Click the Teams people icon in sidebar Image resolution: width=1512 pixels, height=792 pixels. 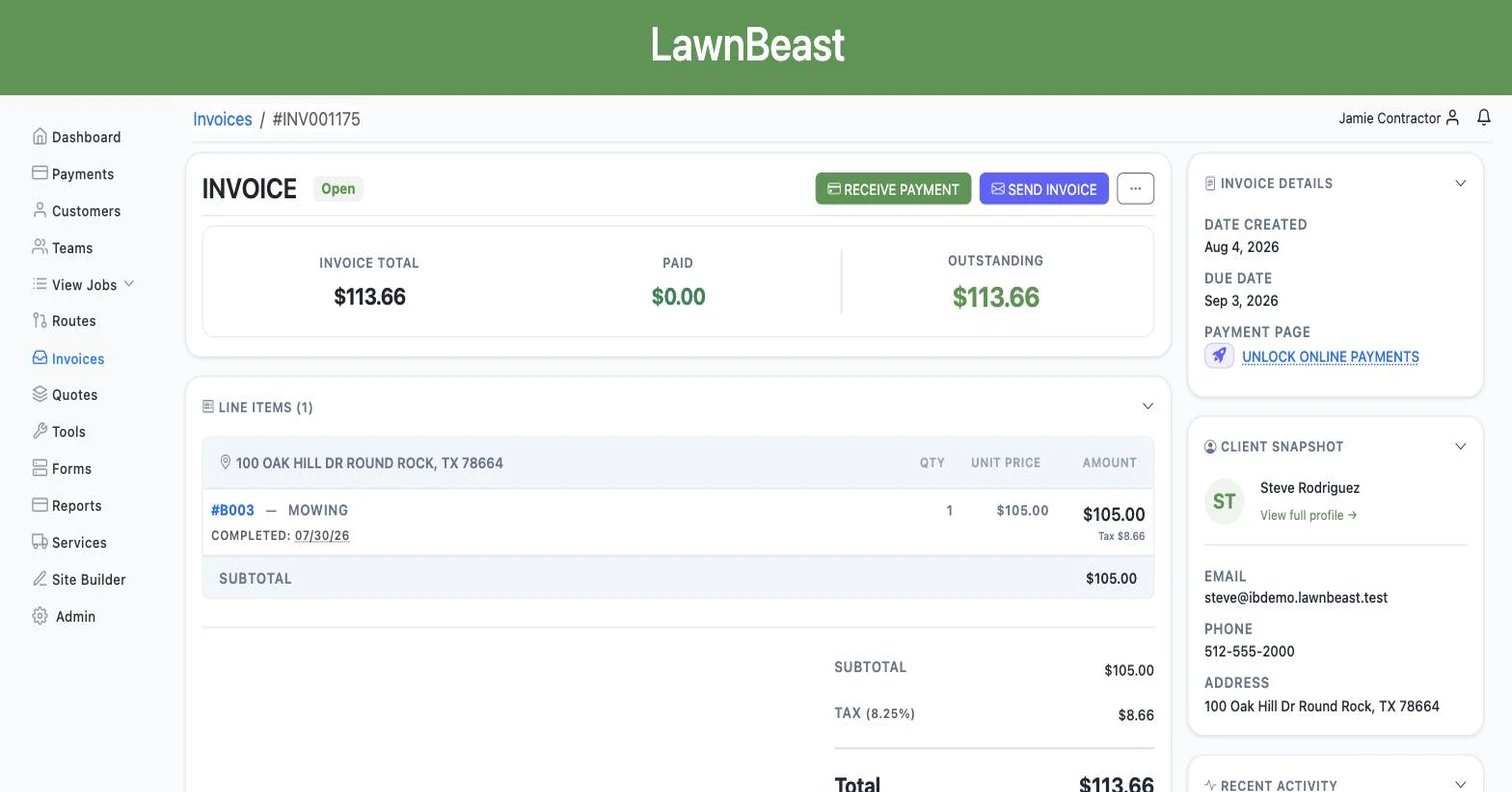[x=40, y=247]
